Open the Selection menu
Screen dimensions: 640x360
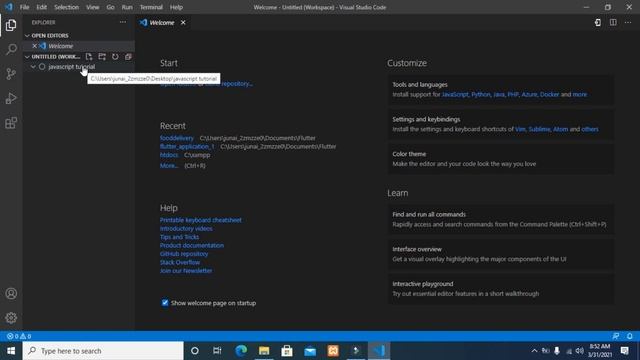click(x=66, y=7)
